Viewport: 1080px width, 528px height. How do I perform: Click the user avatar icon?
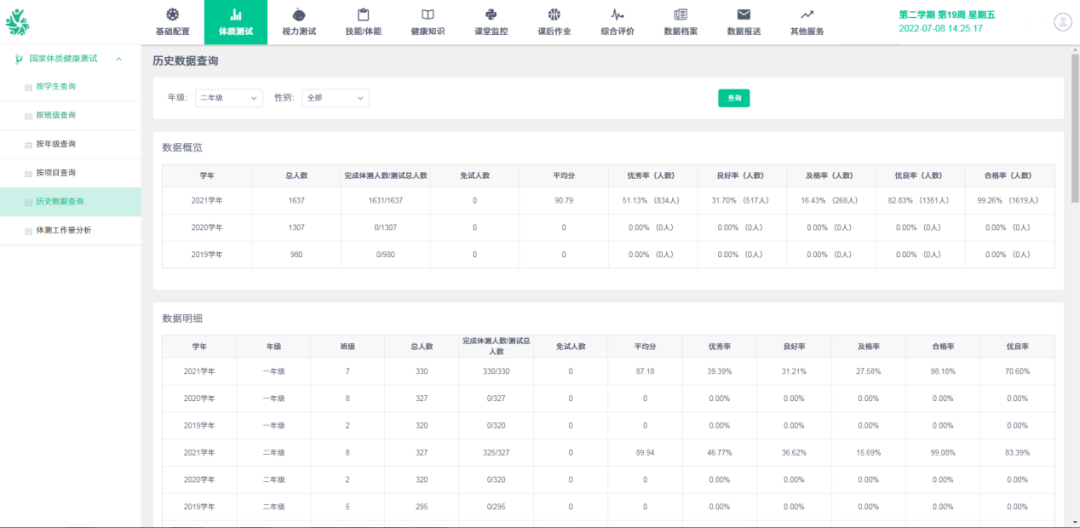[1062, 22]
